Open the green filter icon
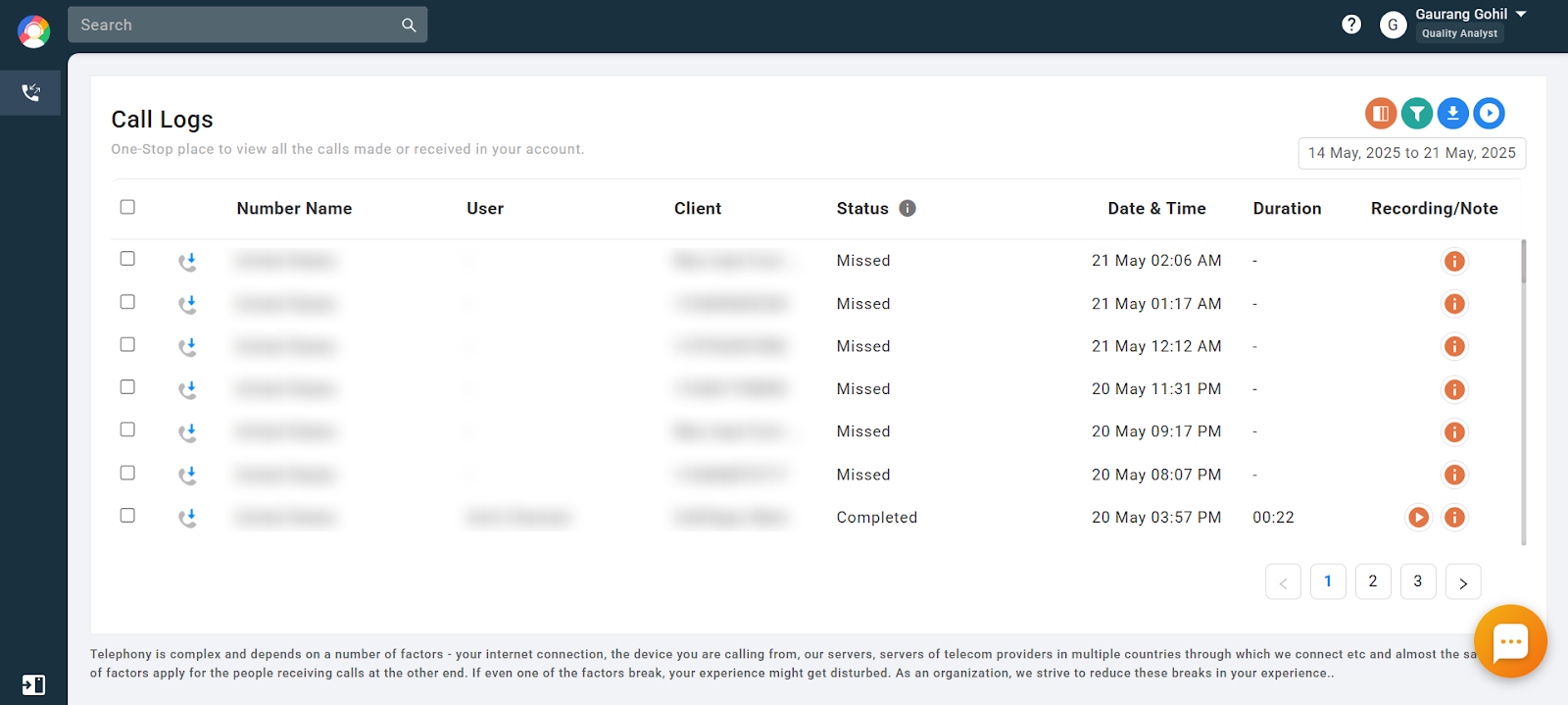Screen dimensions: 1568x705 coord(1417,114)
